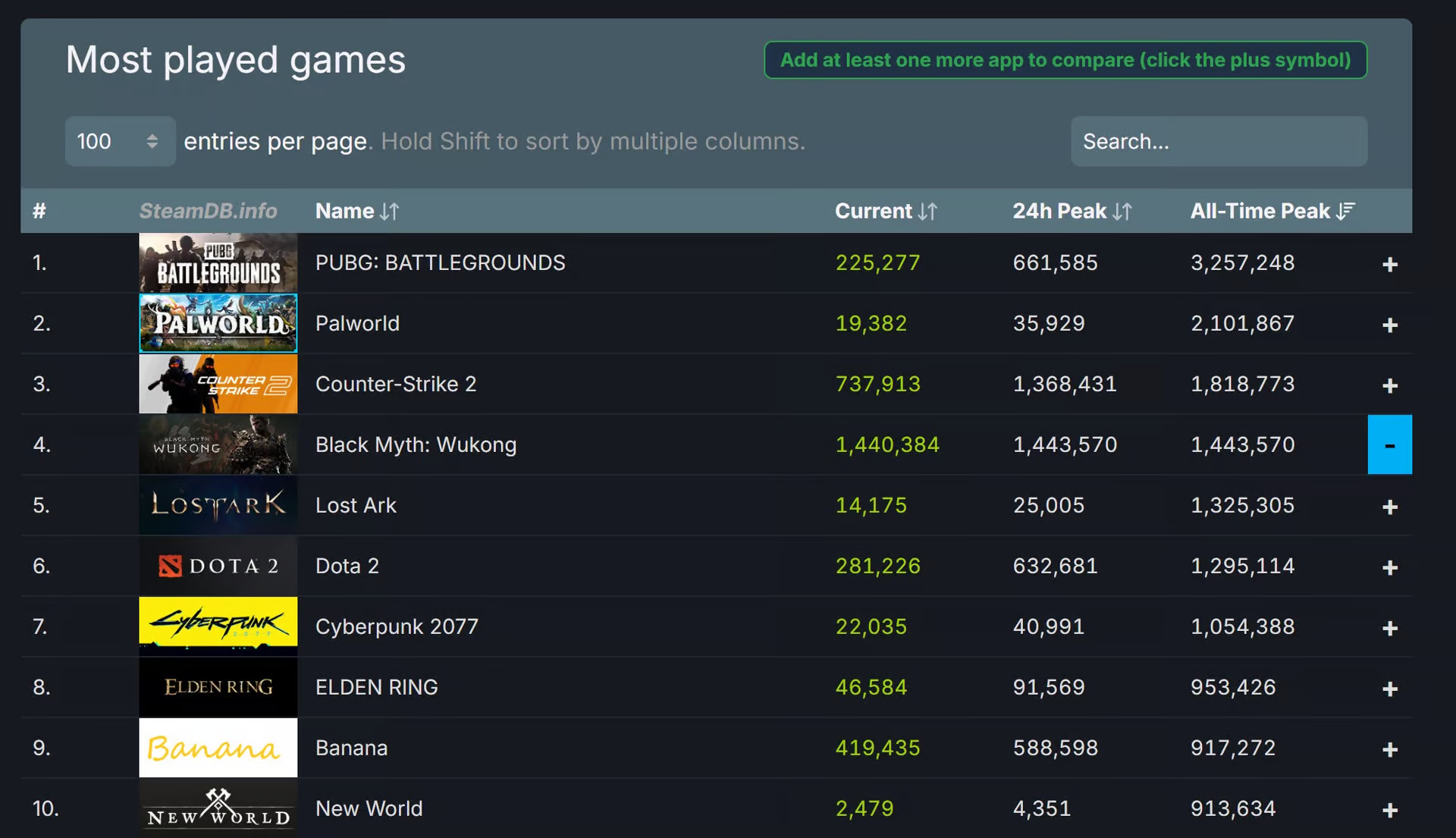Click the green compare apps button
Screen dimensions: 1456x838
(1065, 60)
